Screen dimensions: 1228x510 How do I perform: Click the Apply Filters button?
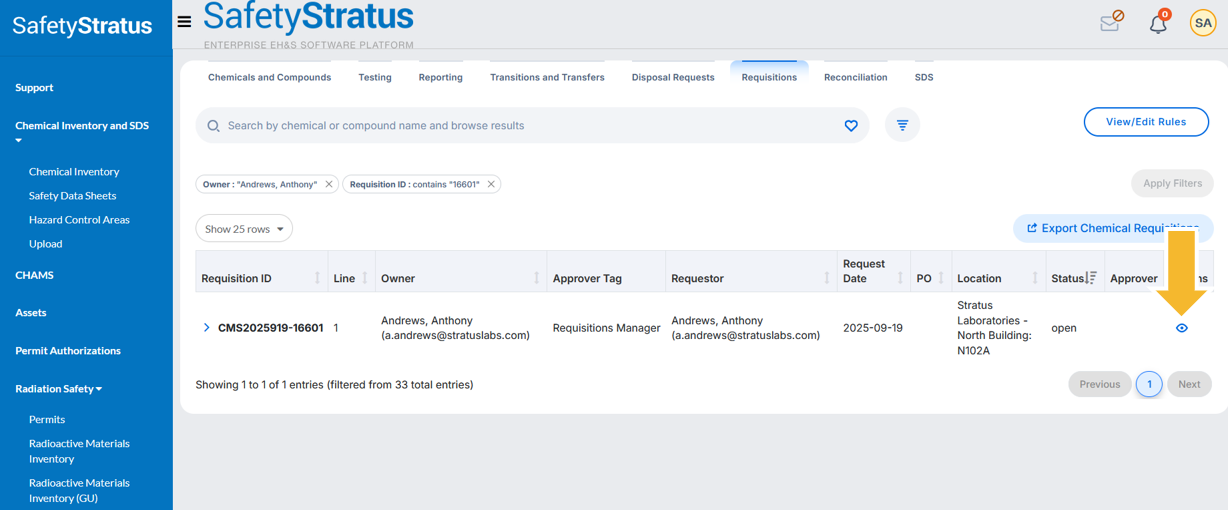pyautogui.click(x=1172, y=184)
